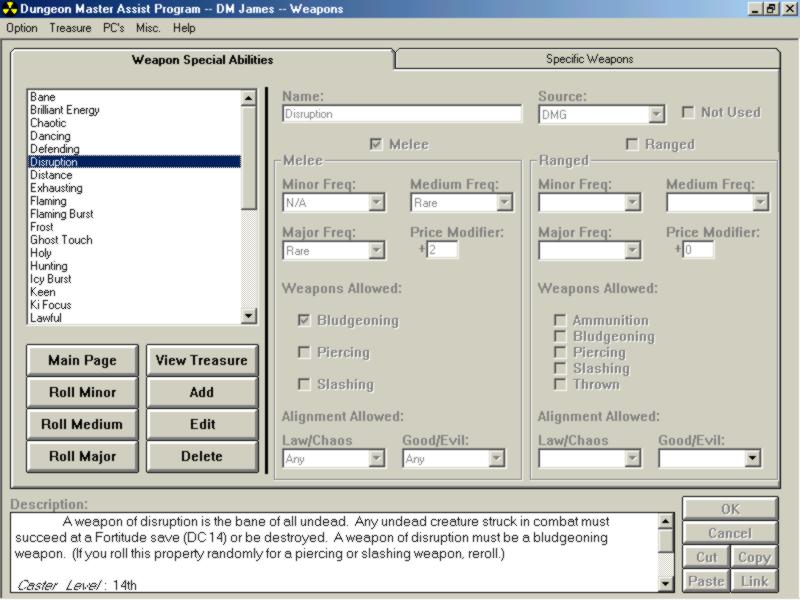
Task: Select Flaming Burst in the abilities list
Action: click(x=61, y=214)
